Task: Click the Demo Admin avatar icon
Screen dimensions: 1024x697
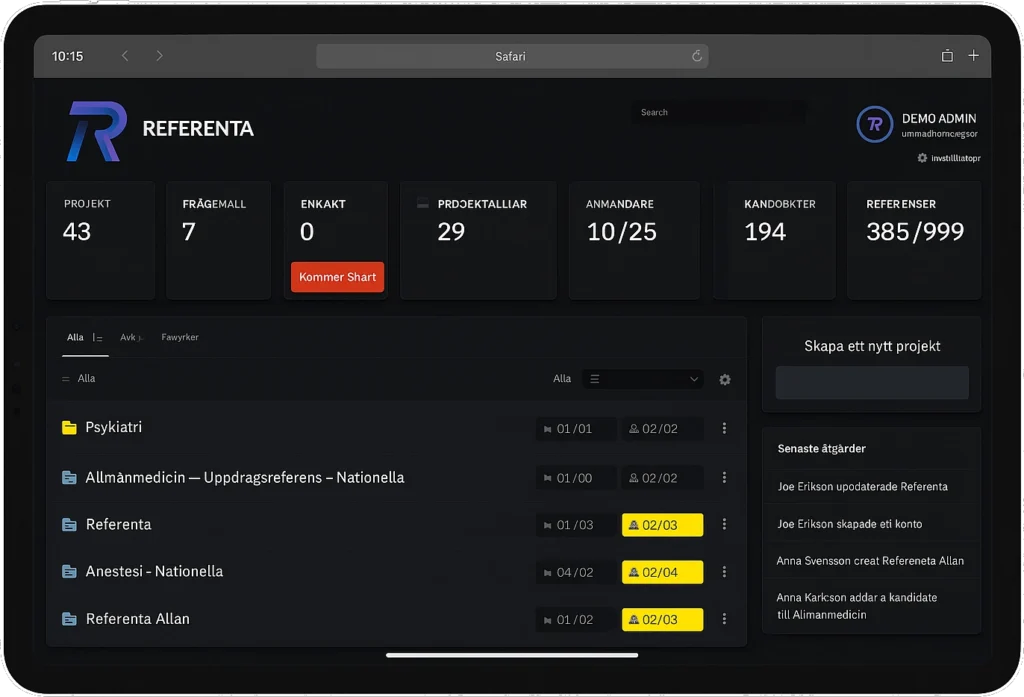Action: [874, 124]
